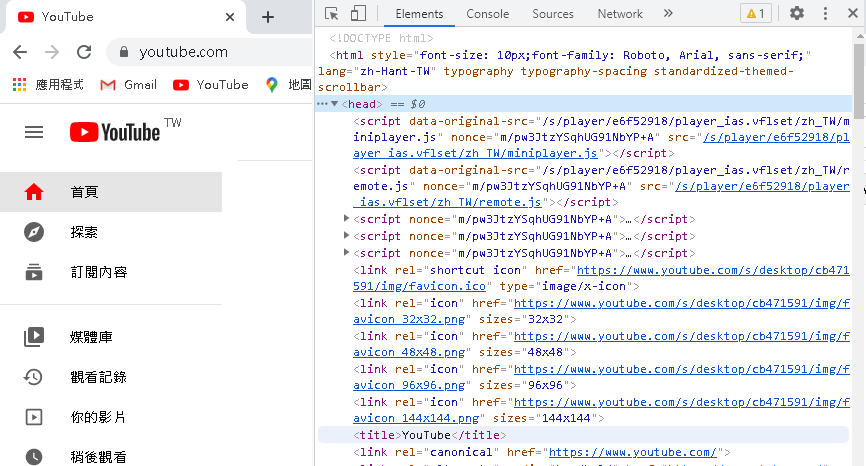This screenshot has height=466, width=866.
Task: Open 你的影片 your videos icon
Action: click(x=34, y=417)
